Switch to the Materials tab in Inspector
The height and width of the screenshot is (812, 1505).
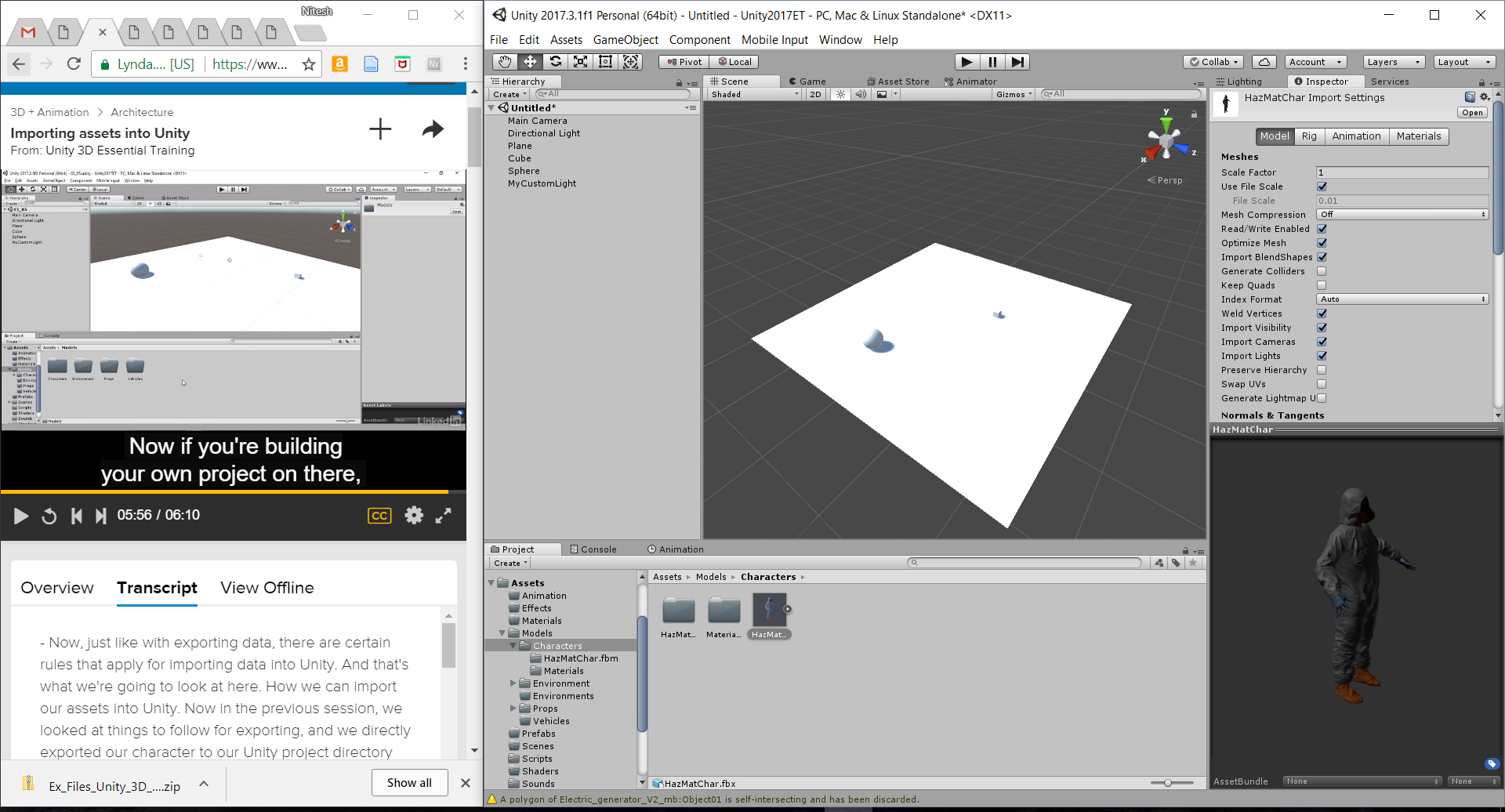pyautogui.click(x=1419, y=136)
